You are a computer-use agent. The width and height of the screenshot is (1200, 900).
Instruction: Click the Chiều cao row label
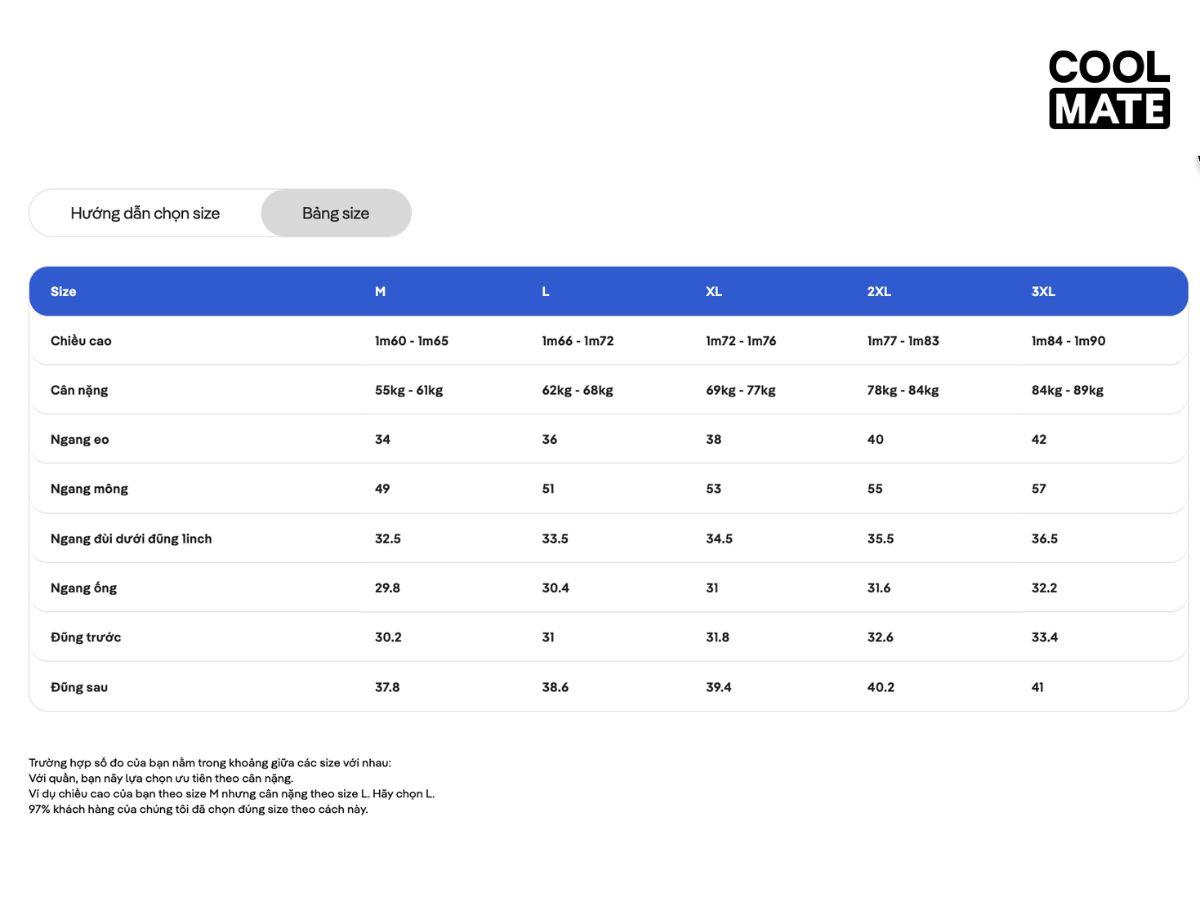click(81, 341)
